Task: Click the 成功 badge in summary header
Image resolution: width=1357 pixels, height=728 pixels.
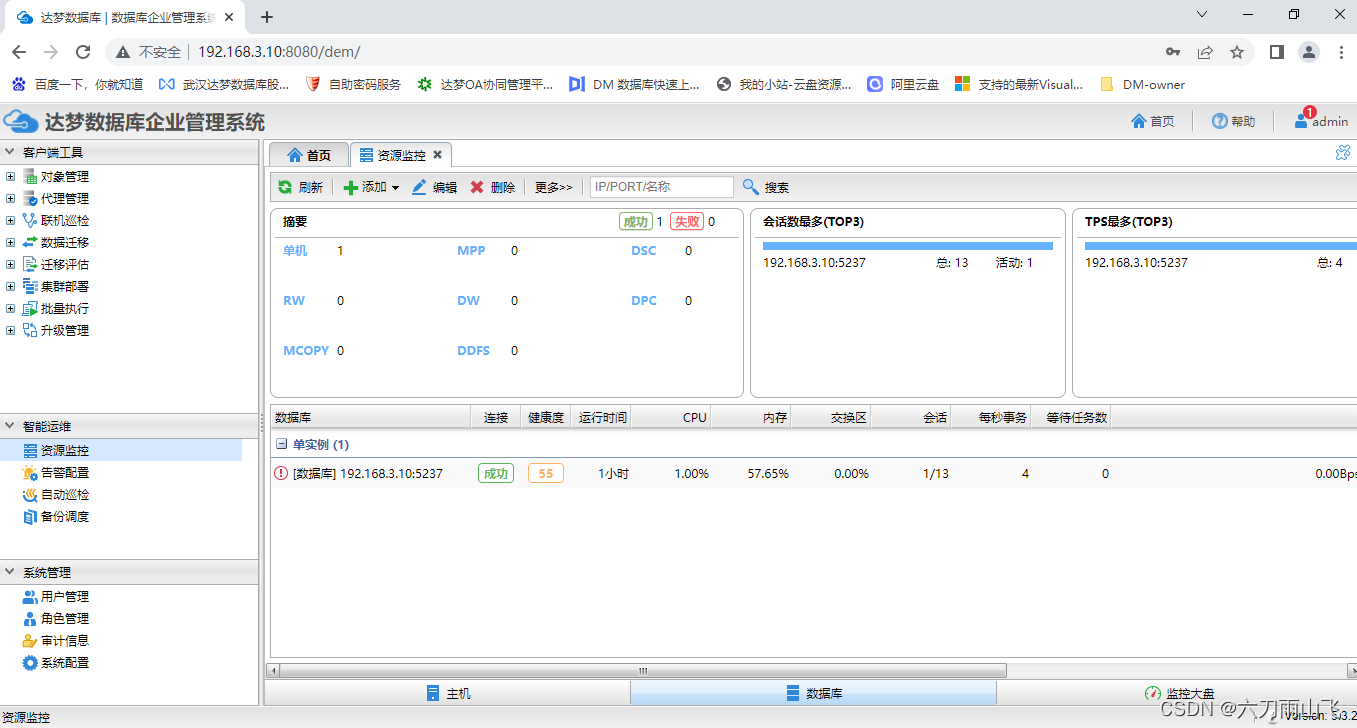Action: [636, 222]
